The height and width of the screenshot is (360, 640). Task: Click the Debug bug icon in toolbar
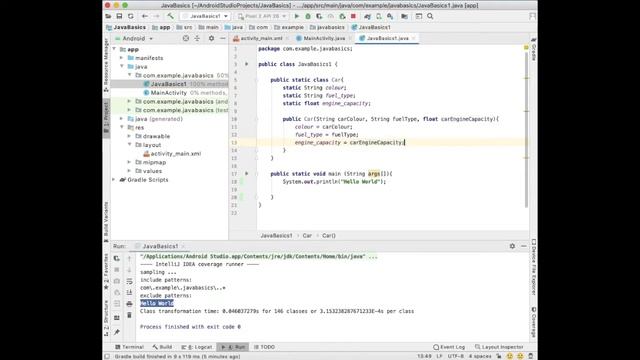[x=308, y=16]
